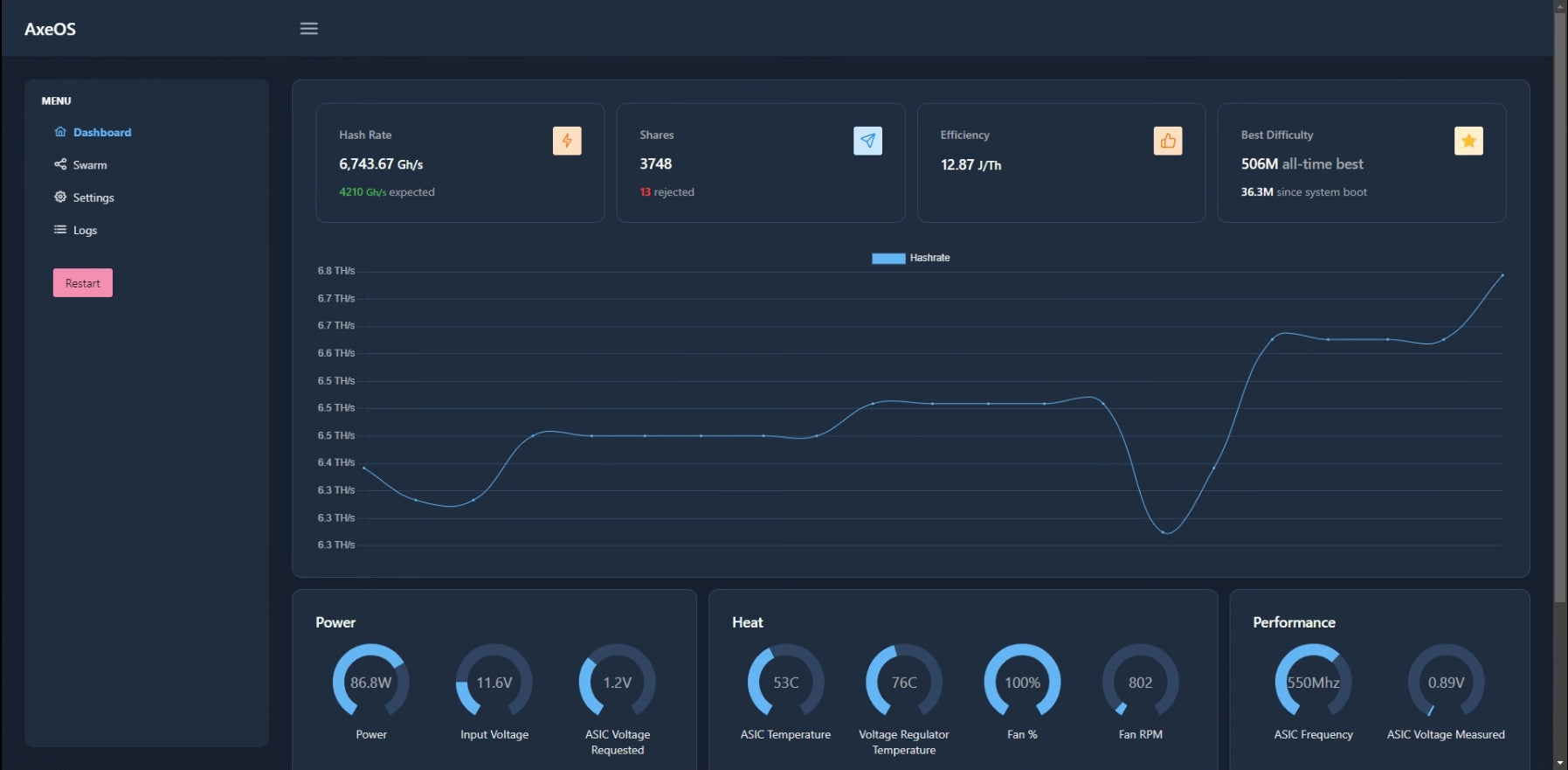Click the 506M all-time best text
The image size is (1568, 770).
click(1302, 164)
